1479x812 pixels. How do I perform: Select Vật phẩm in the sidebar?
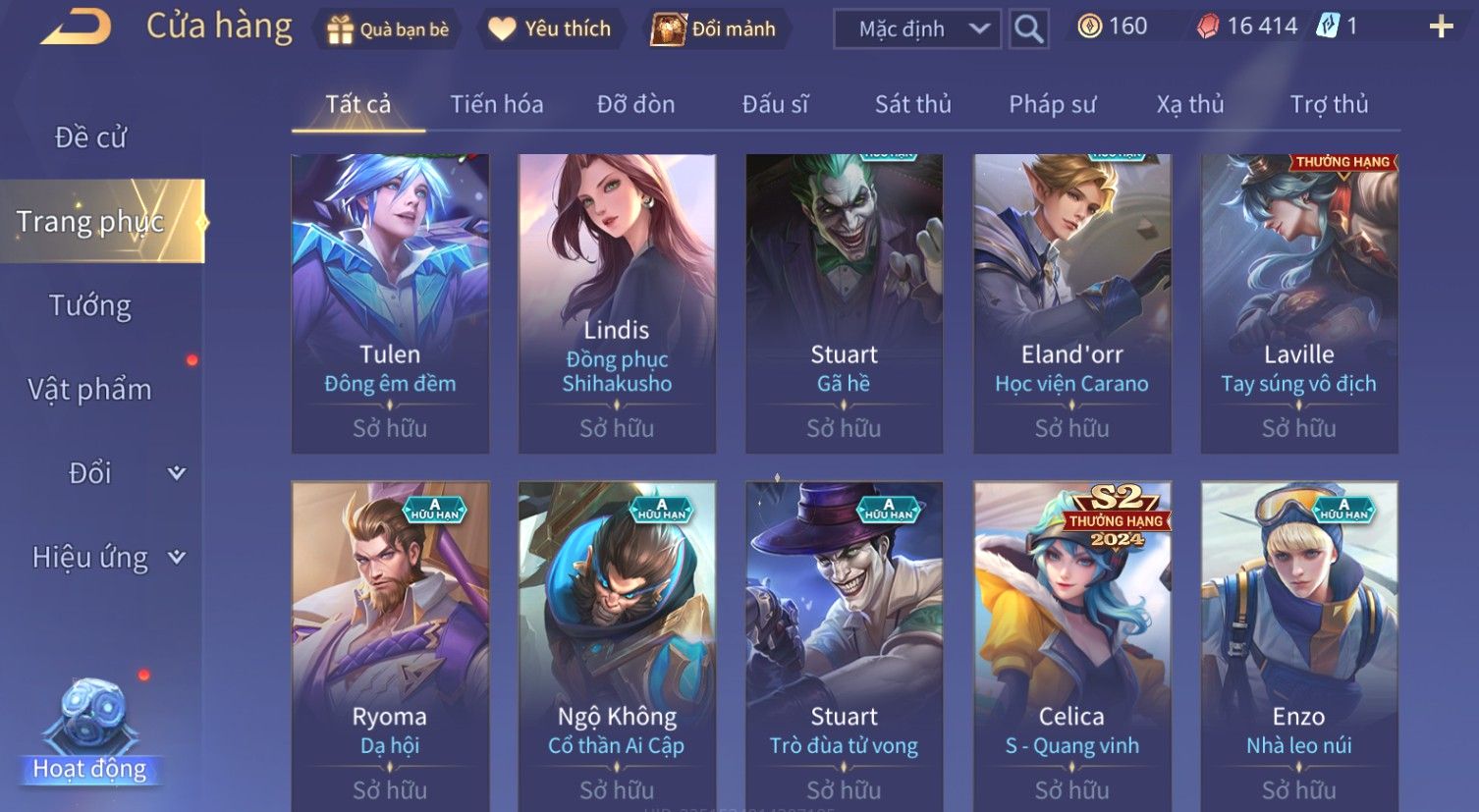click(90, 390)
